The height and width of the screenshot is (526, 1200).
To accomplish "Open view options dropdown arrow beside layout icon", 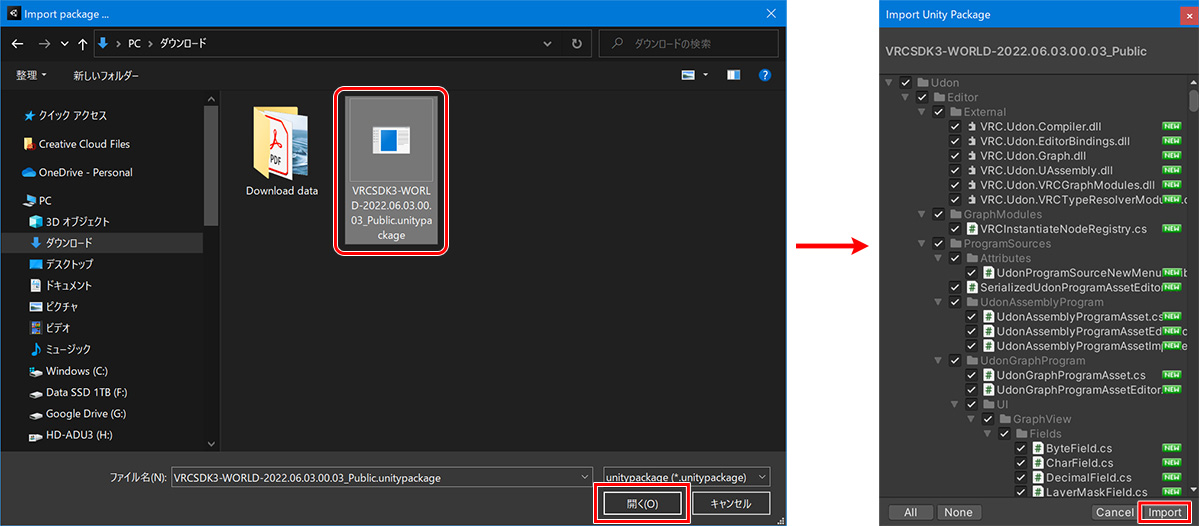I will click(705, 75).
